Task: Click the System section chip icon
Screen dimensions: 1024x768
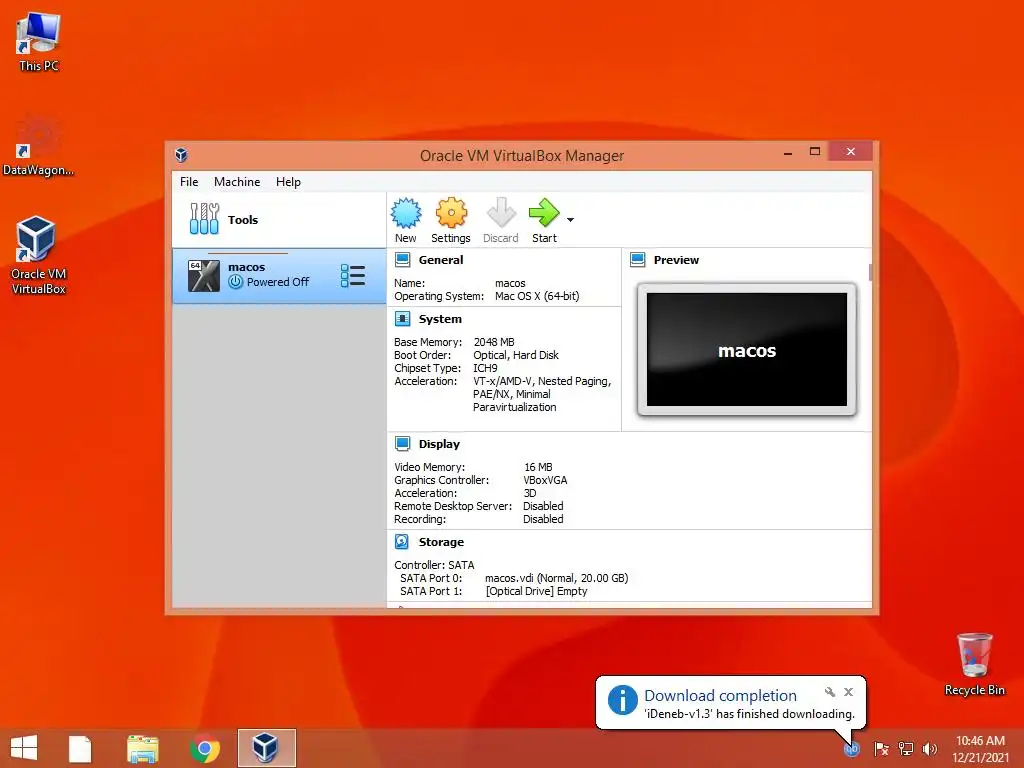Action: pyautogui.click(x=403, y=319)
